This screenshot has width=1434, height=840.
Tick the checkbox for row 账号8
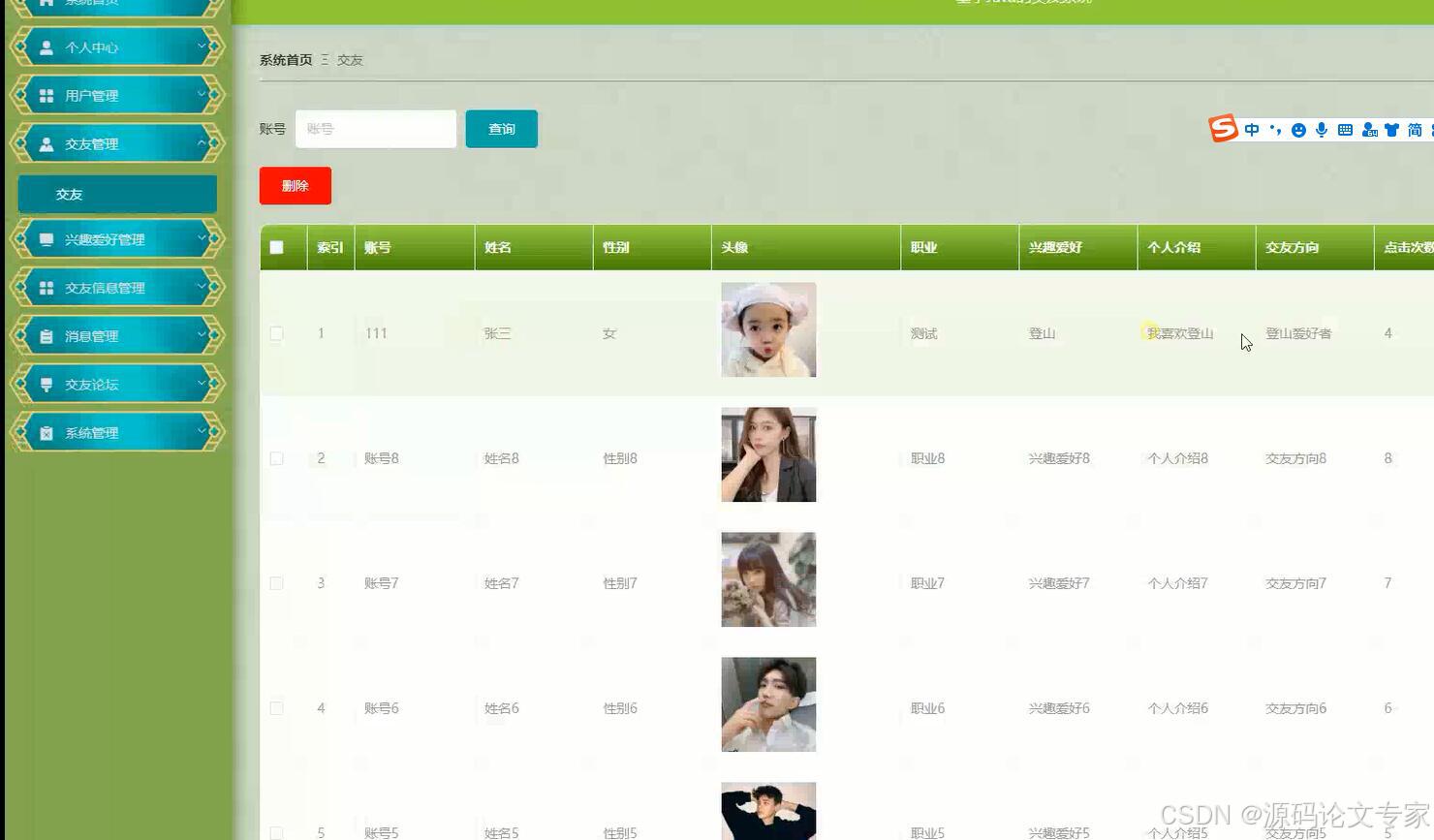click(276, 458)
